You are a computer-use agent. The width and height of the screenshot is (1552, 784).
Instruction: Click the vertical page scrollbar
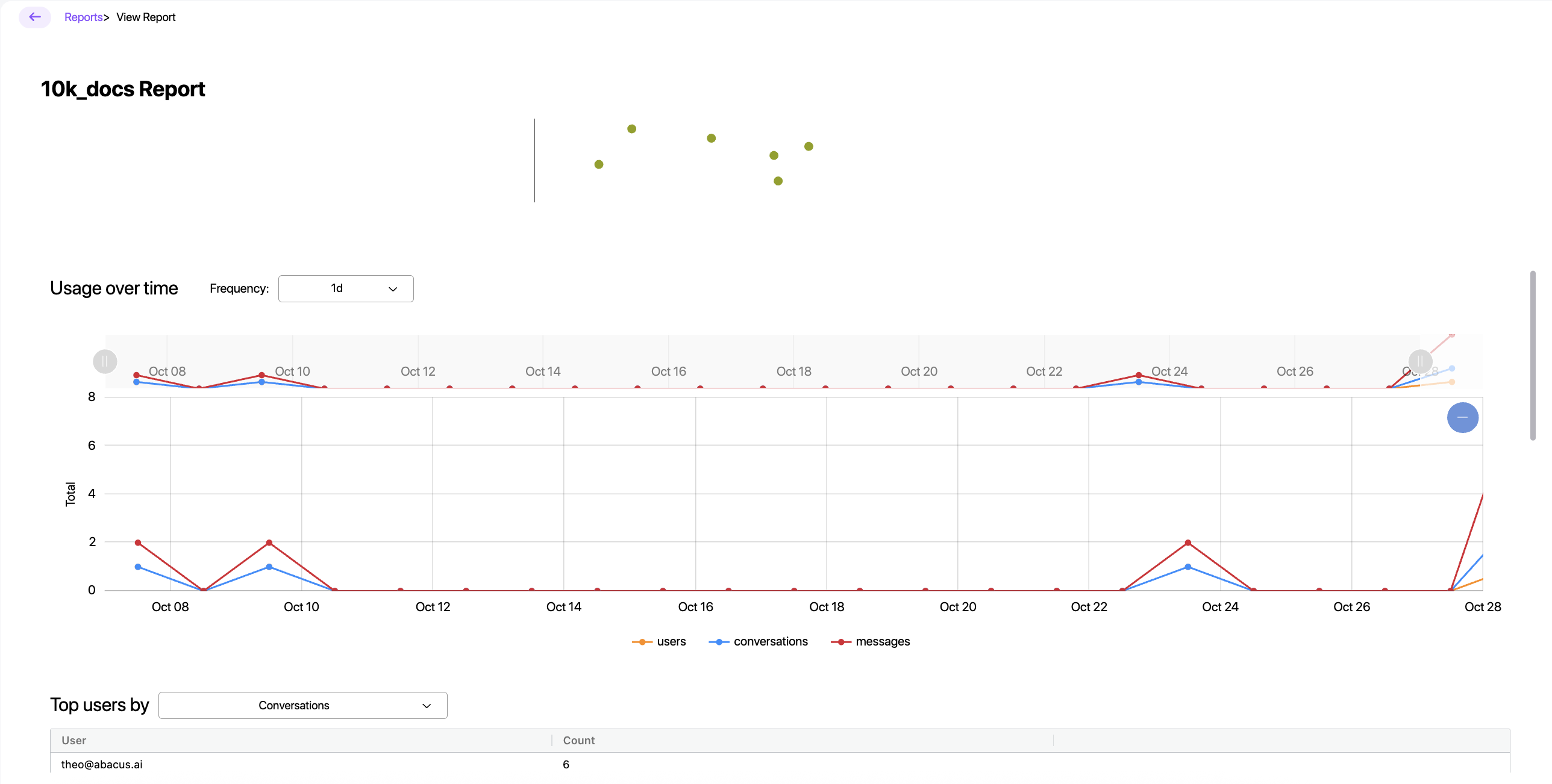click(1533, 355)
